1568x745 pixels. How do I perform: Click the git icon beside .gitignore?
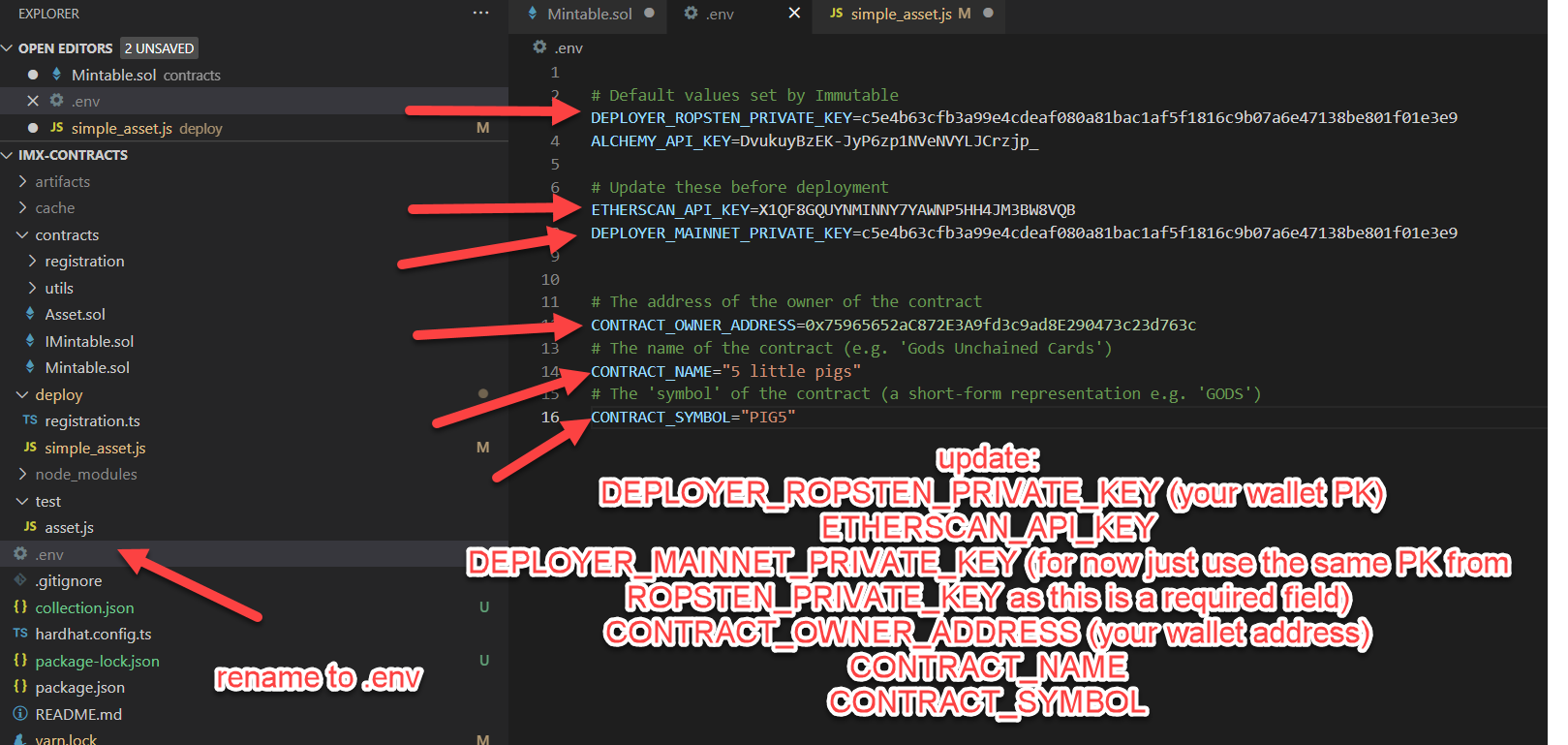20,580
